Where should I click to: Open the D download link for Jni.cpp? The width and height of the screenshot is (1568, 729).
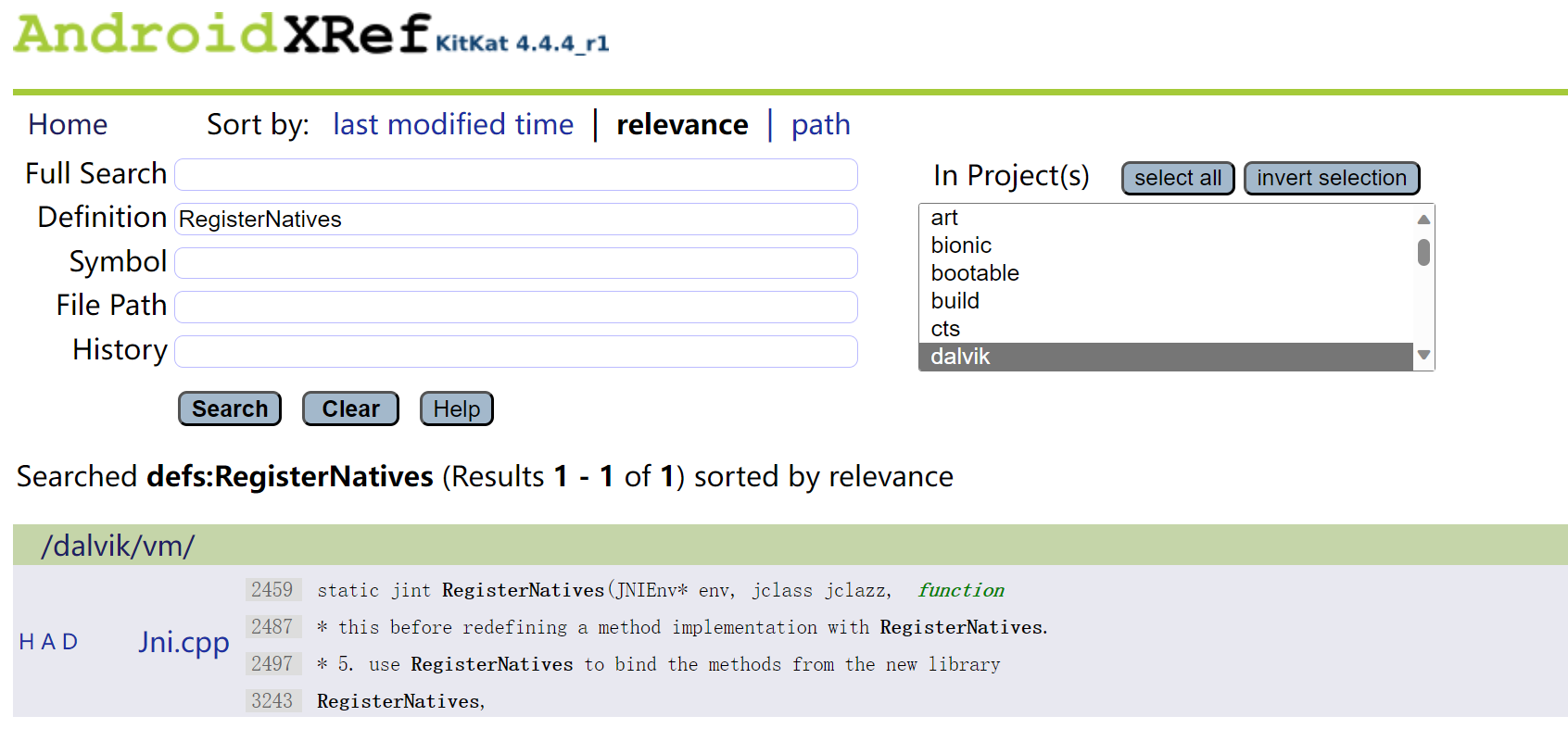tap(70, 642)
